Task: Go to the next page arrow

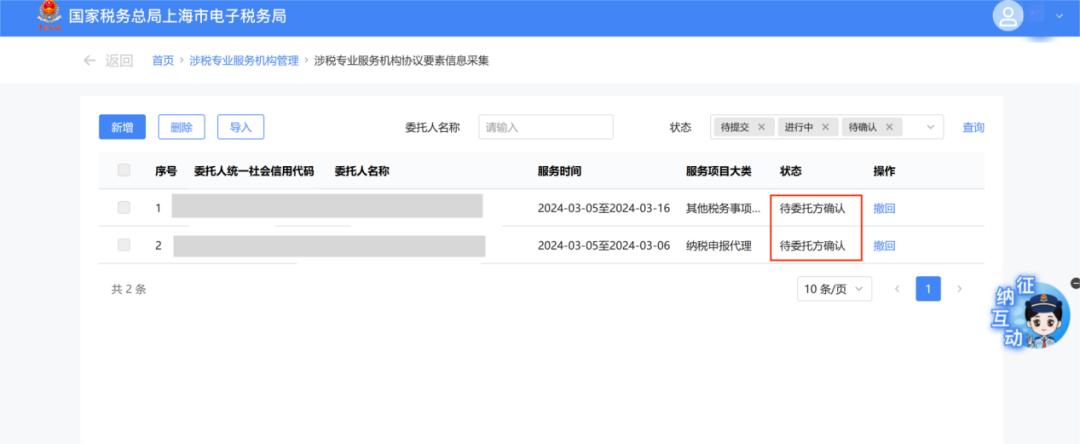Action: (960, 289)
